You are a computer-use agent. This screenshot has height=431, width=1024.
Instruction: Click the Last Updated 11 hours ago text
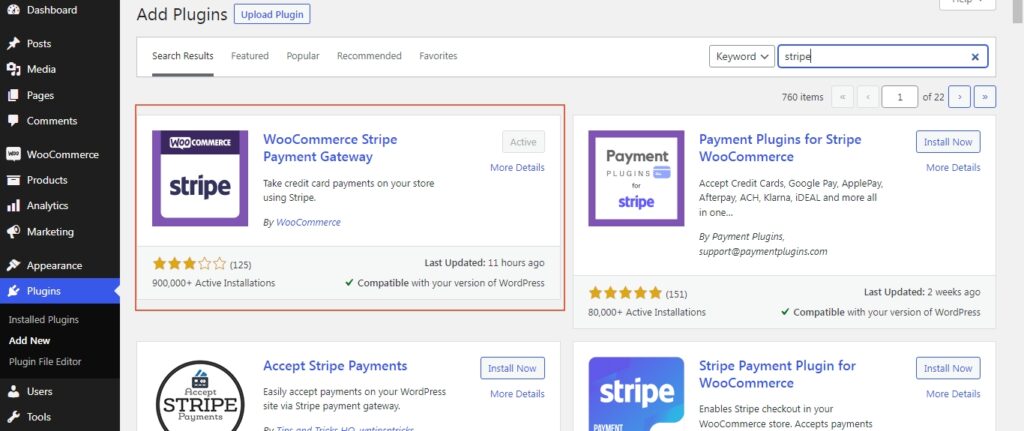[x=485, y=263]
